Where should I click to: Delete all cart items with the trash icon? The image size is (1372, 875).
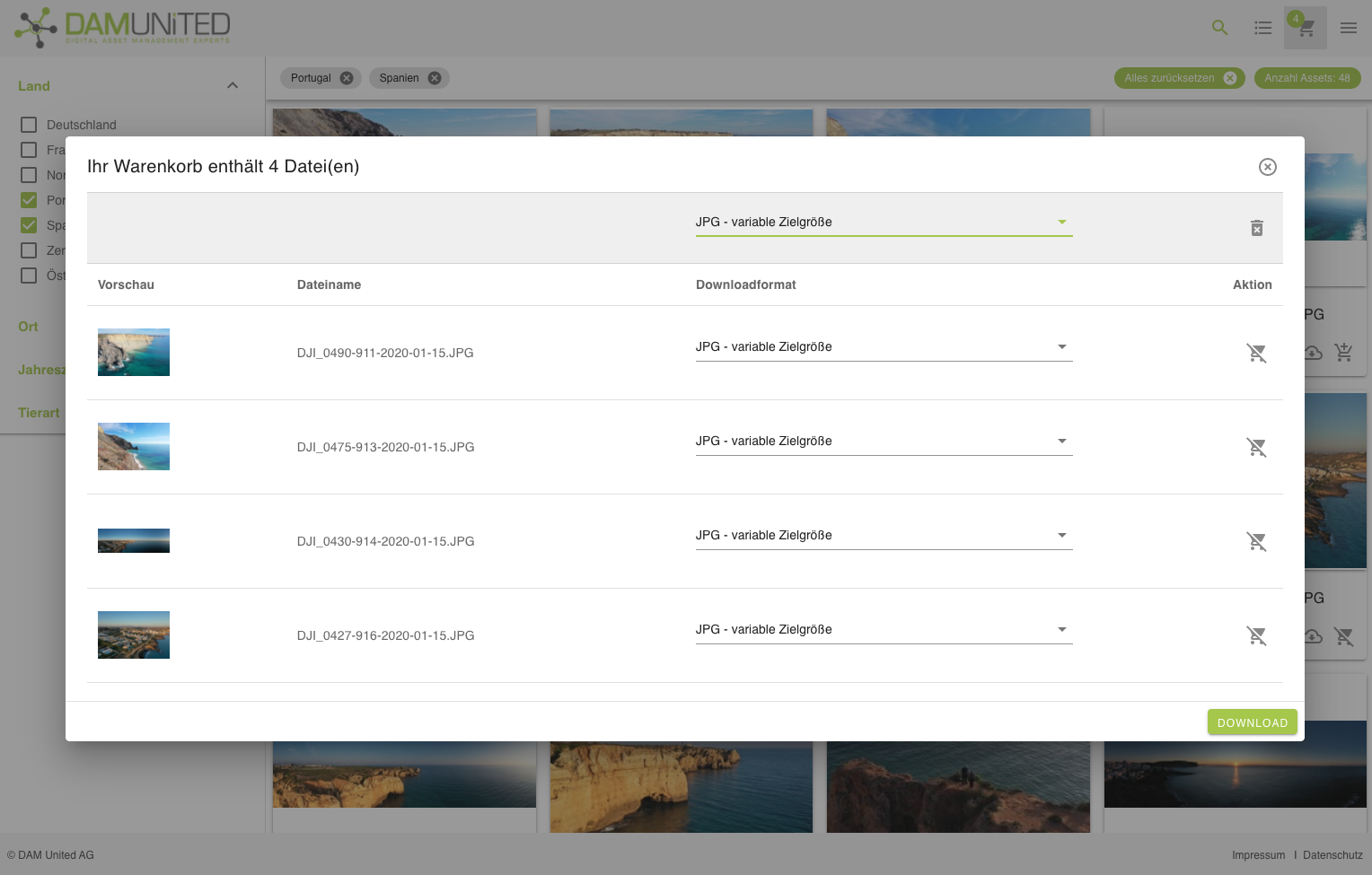point(1256,228)
